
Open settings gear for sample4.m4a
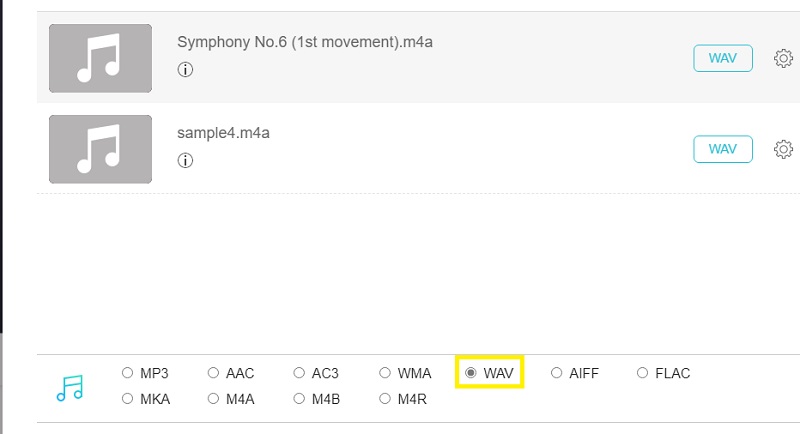point(783,149)
